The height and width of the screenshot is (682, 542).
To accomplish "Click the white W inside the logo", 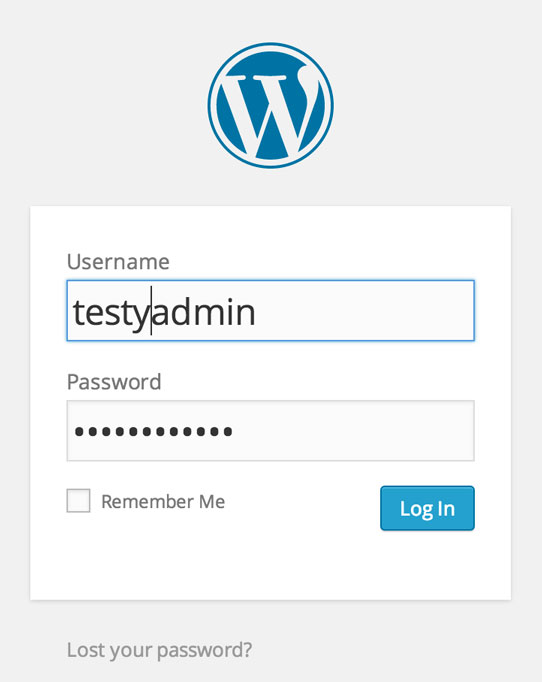I will (271, 112).
